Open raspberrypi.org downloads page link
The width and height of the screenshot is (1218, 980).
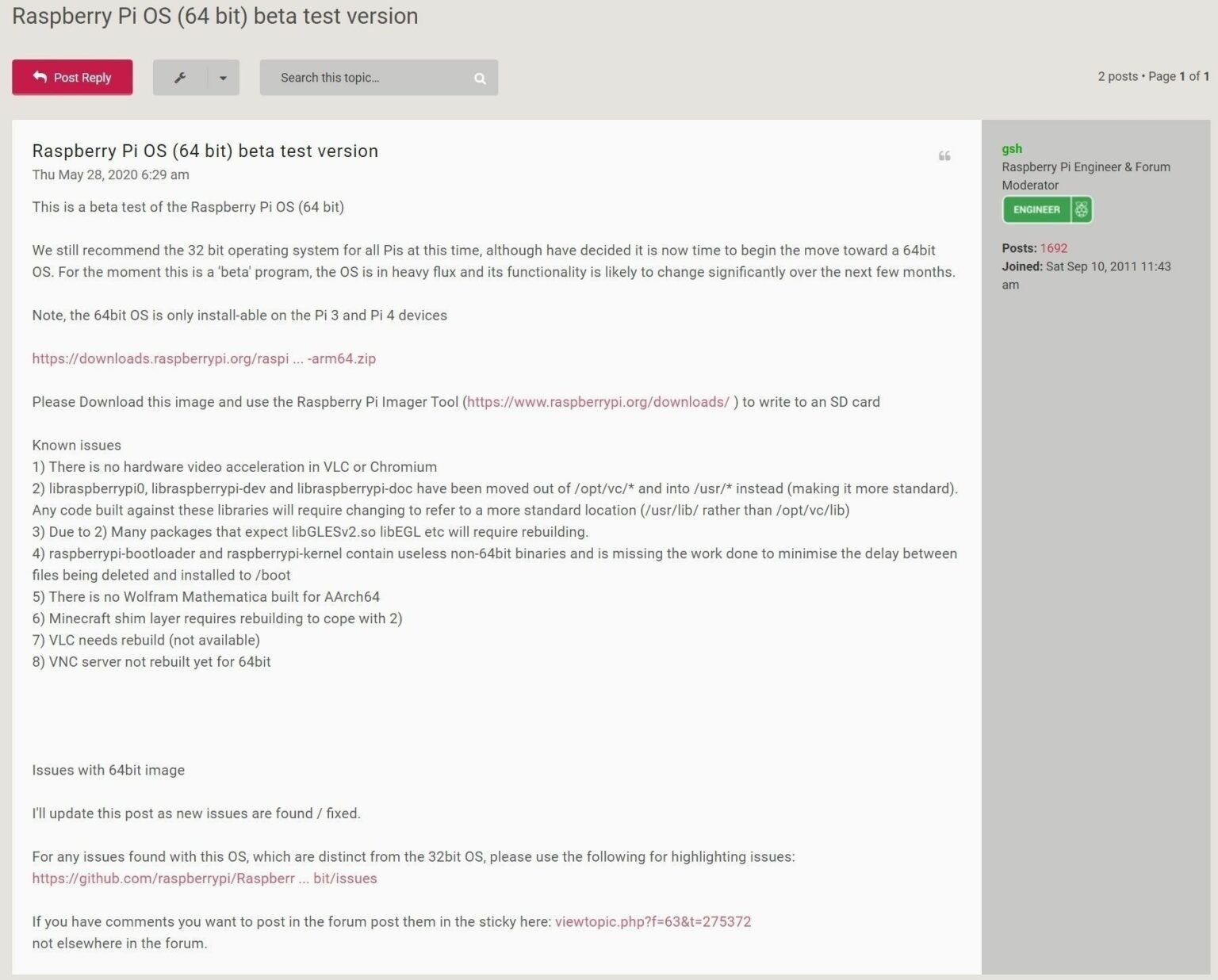tap(598, 402)
